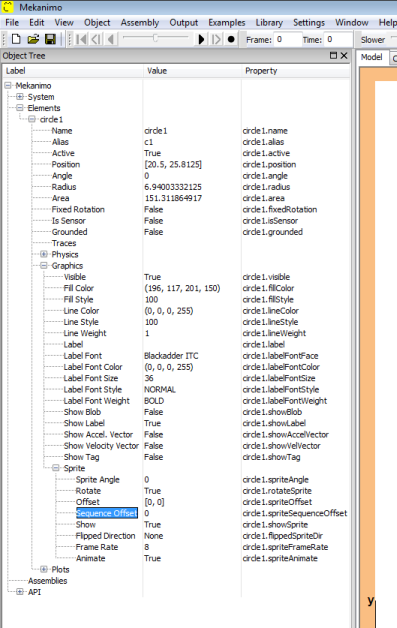Click the Line Color row label

[x=81, y=310]
